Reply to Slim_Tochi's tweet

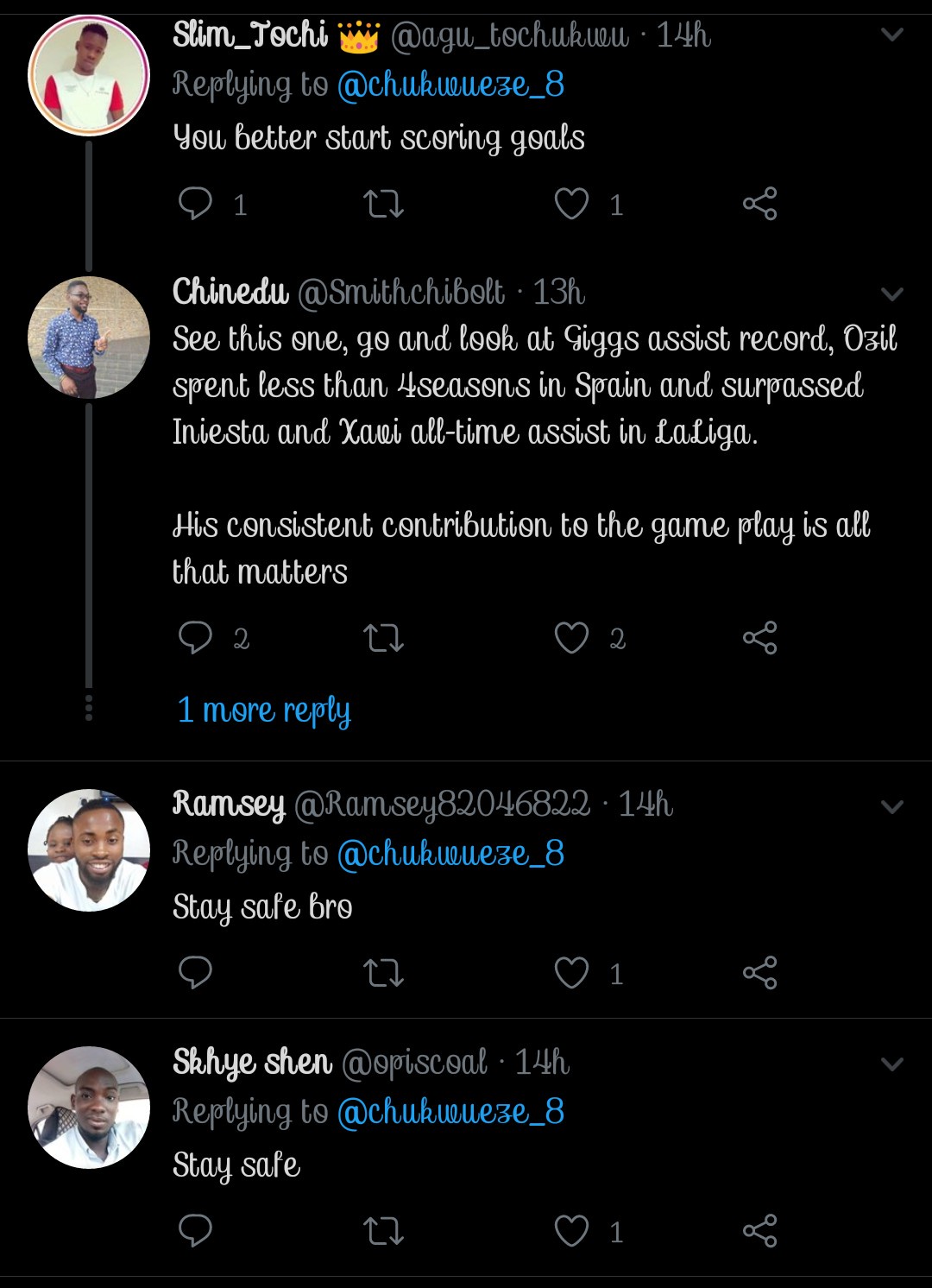[x=195, y=204]
